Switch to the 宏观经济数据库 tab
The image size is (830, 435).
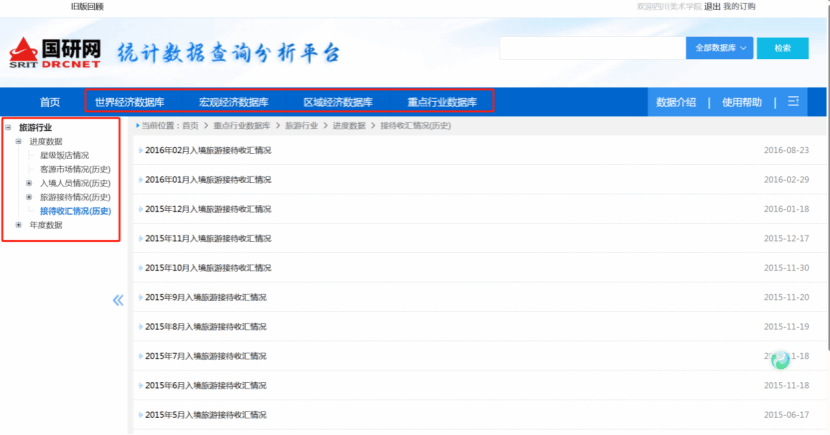pos(234,102)
